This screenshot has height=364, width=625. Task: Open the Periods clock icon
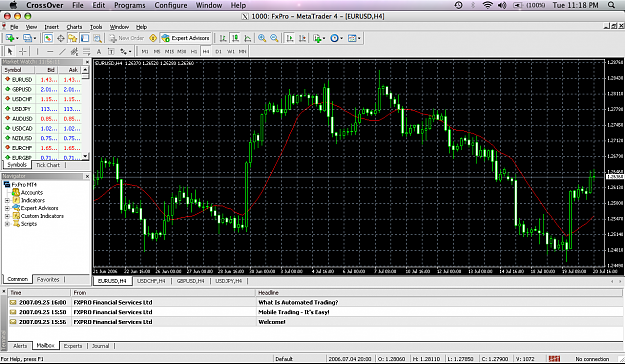[334, 38]
